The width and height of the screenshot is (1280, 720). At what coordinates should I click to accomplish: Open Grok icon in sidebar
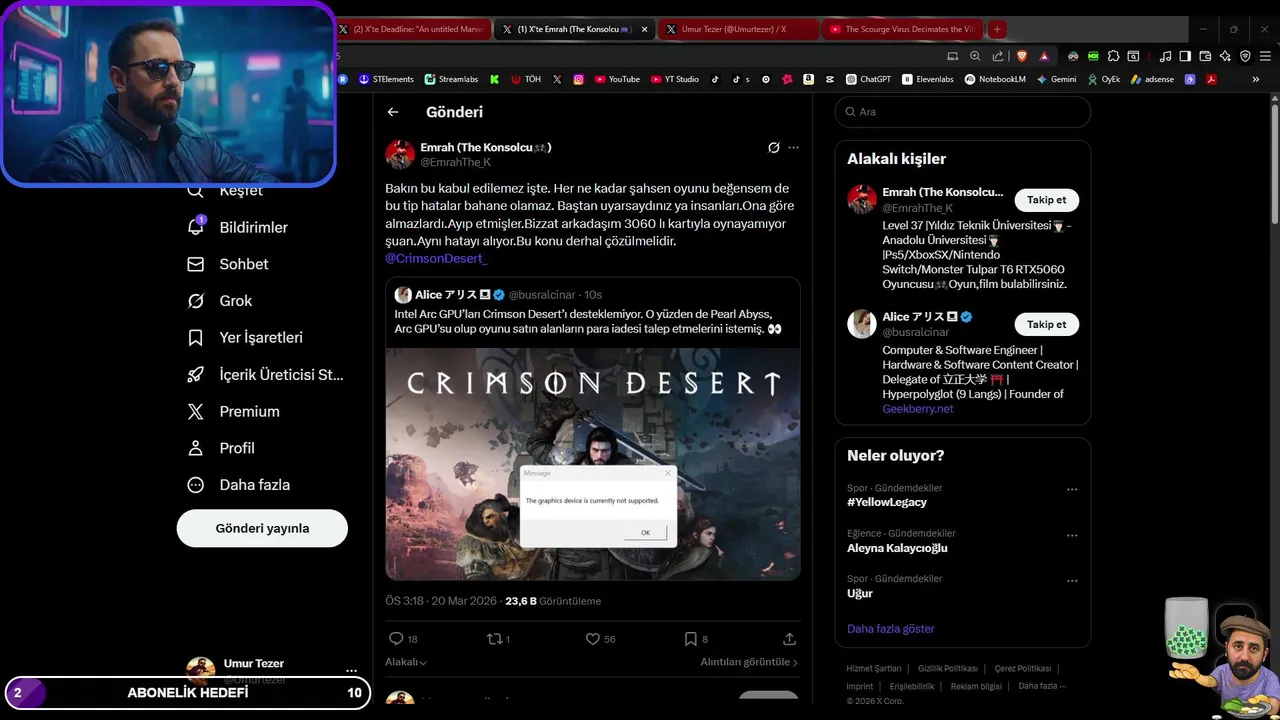196,301
